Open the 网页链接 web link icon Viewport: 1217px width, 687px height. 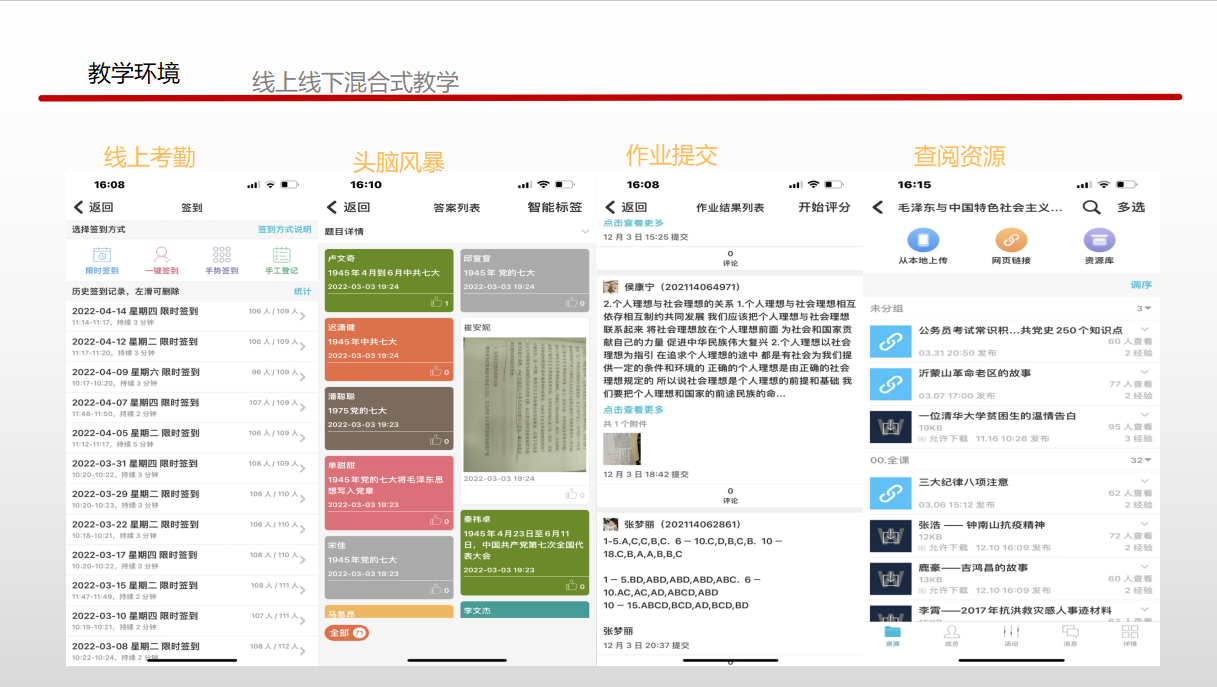(1011, 241)
